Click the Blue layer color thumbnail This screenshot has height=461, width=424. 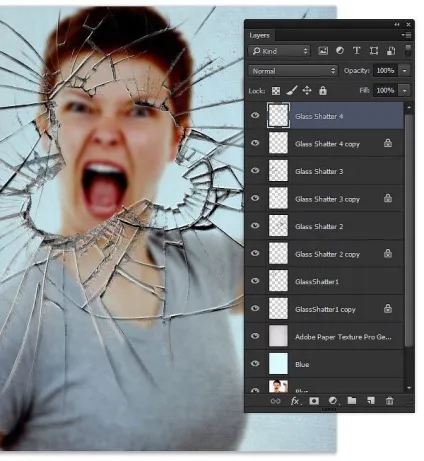coord(278,364)
